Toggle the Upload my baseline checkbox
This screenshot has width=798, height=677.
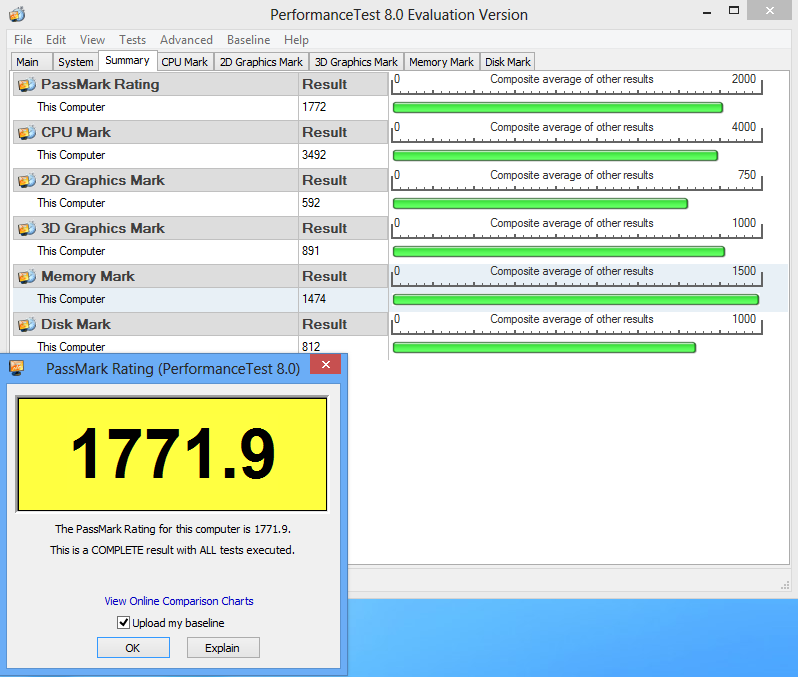click(x=123, y=622)
